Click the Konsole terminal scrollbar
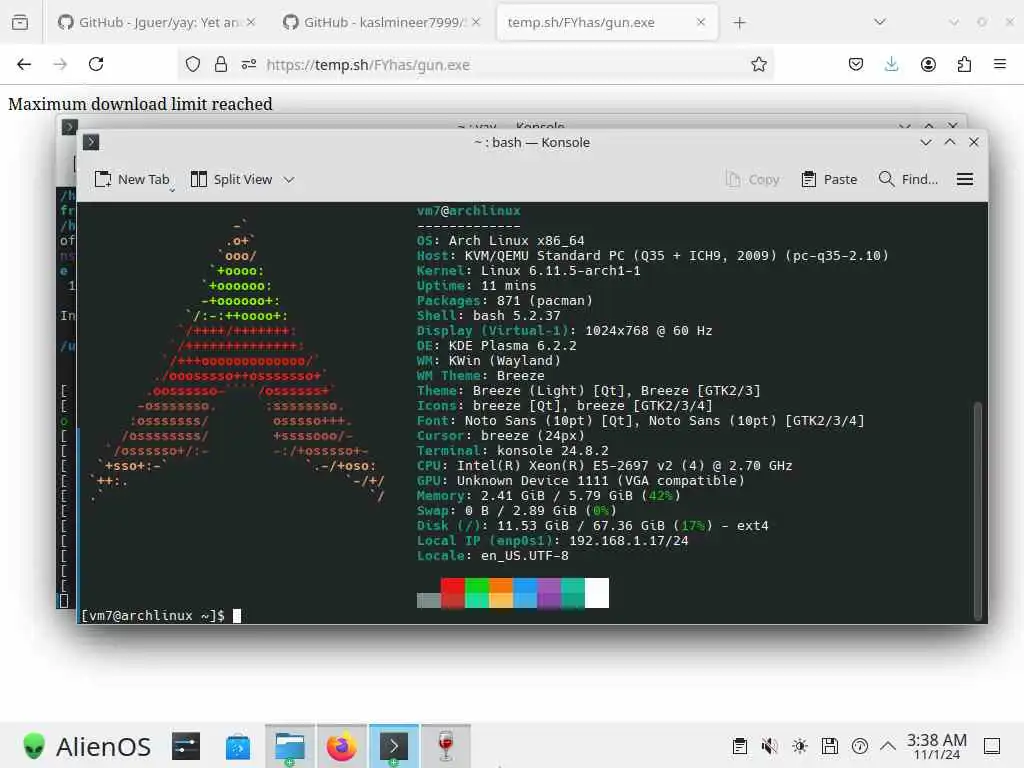The width and height of the screenshot is (1024, 768). tap(978, 511)
